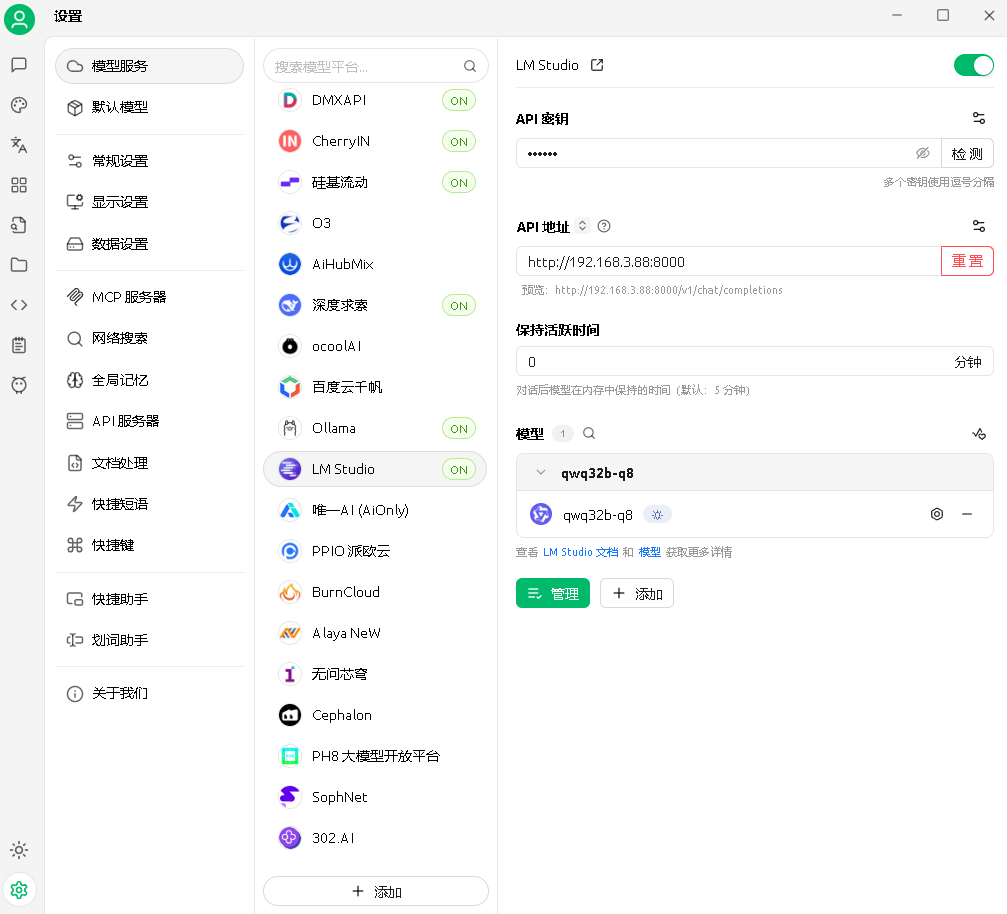Show help for API address
The width and height of the screenshot is (1007, 914).
604,226
